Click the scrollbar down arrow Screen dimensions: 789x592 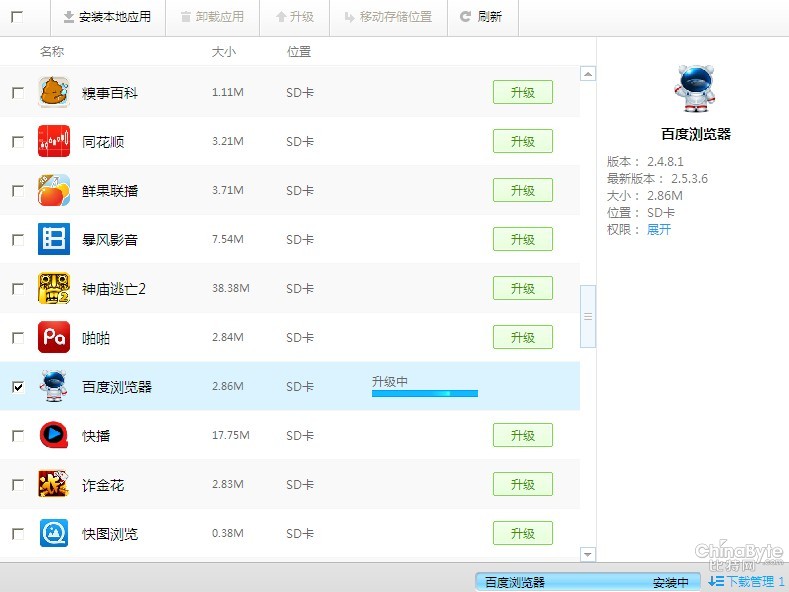pyautogui.click(x=588, y=554)
